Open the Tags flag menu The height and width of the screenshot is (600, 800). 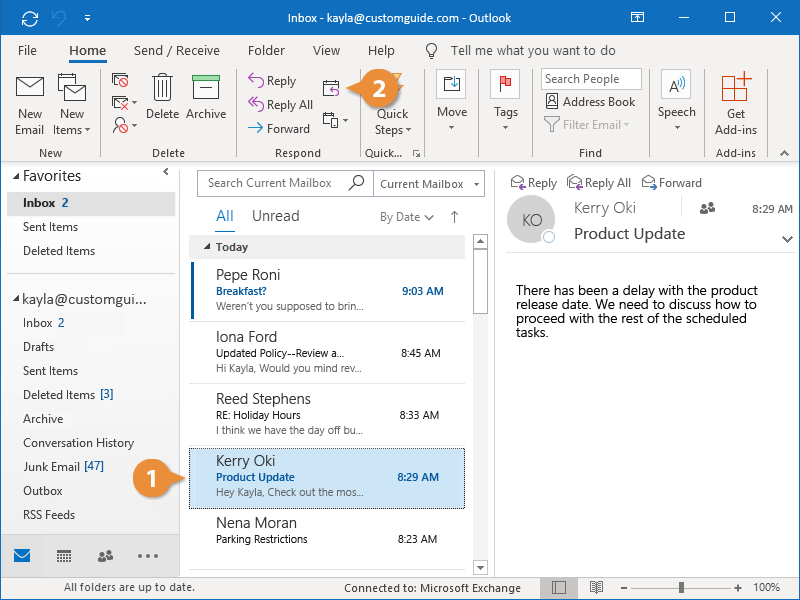(x=505, y=101)
